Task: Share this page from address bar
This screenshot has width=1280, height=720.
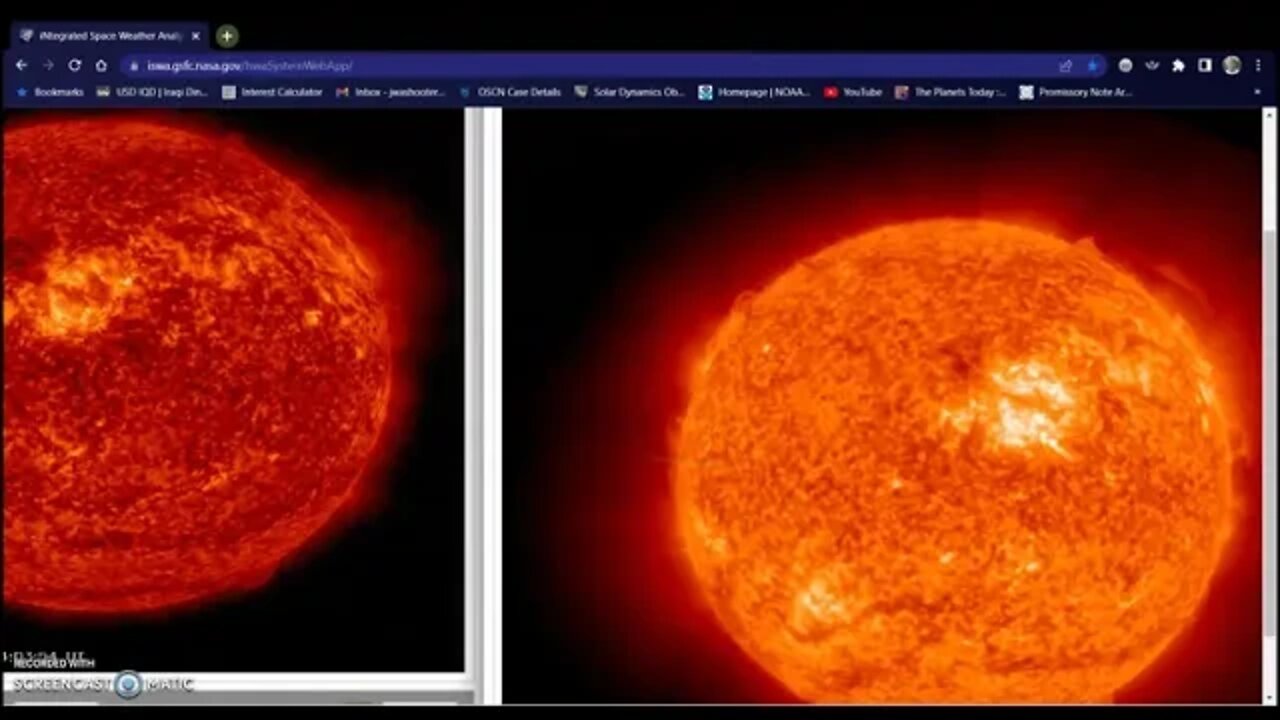Action: coord(1066,66)
